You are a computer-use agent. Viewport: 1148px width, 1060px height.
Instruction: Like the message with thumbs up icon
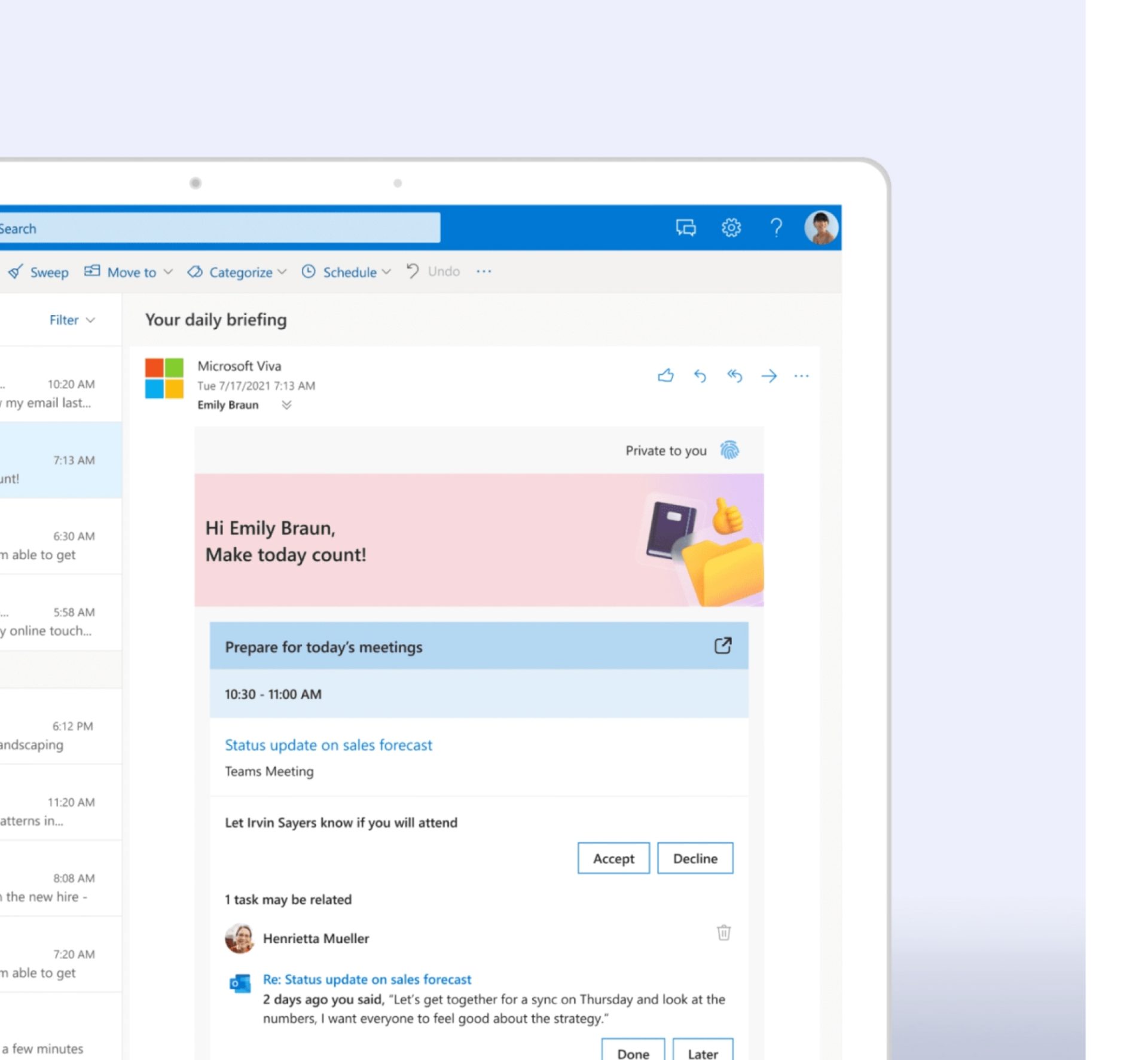click(x=665, y=375)
